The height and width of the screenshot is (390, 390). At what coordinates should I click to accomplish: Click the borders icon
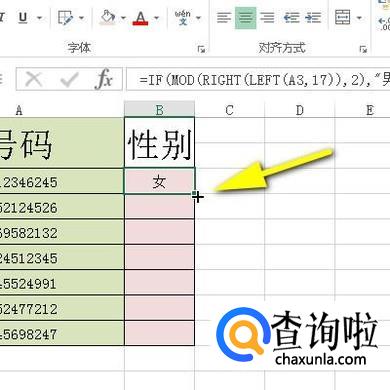pyautogui.click(x=65, y=18)
